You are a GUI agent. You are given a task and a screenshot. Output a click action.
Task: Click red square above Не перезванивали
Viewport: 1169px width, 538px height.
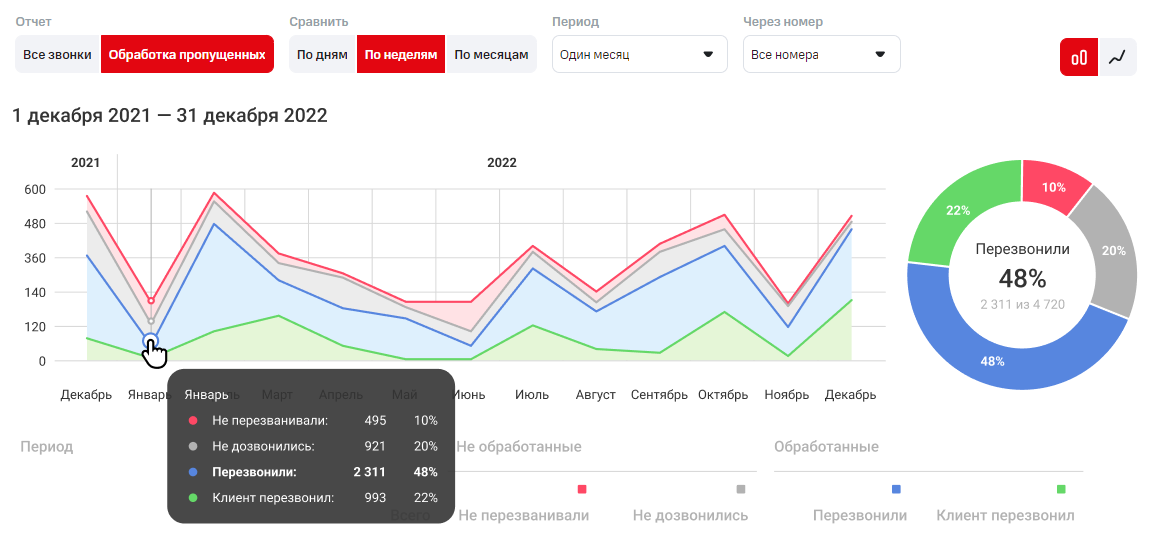(x=581, y=489)
